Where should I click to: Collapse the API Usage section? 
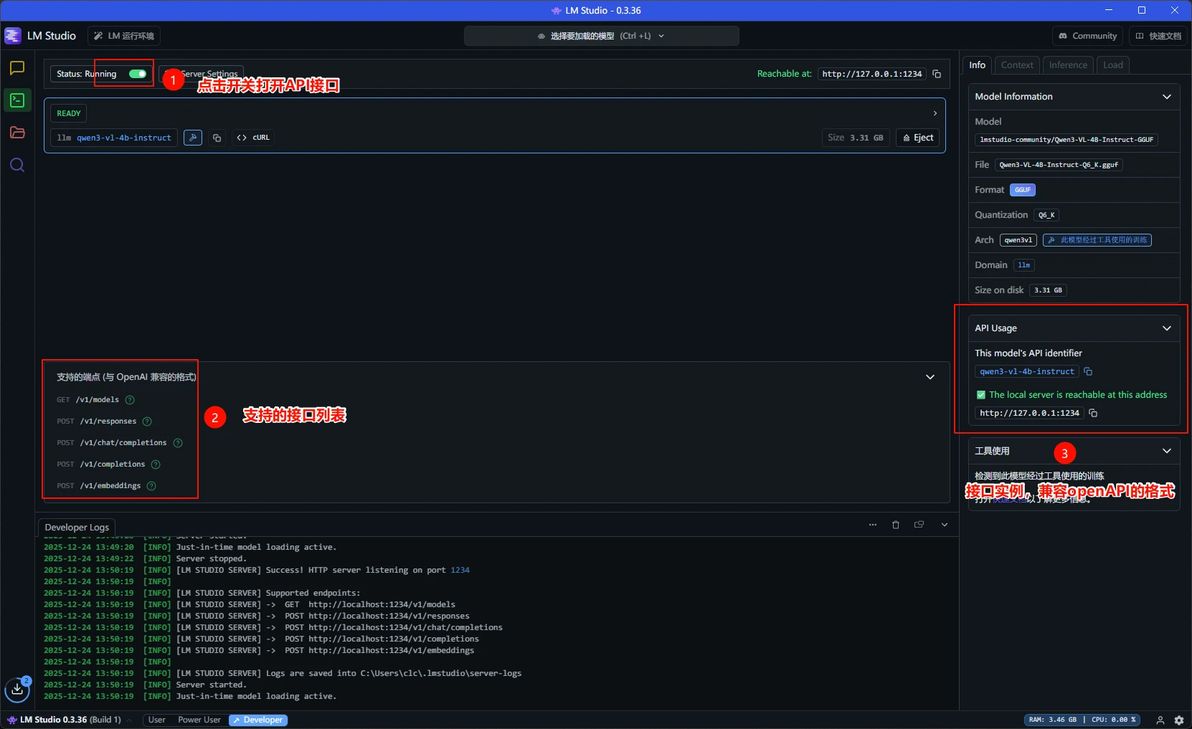click(x=1166, y=328)
